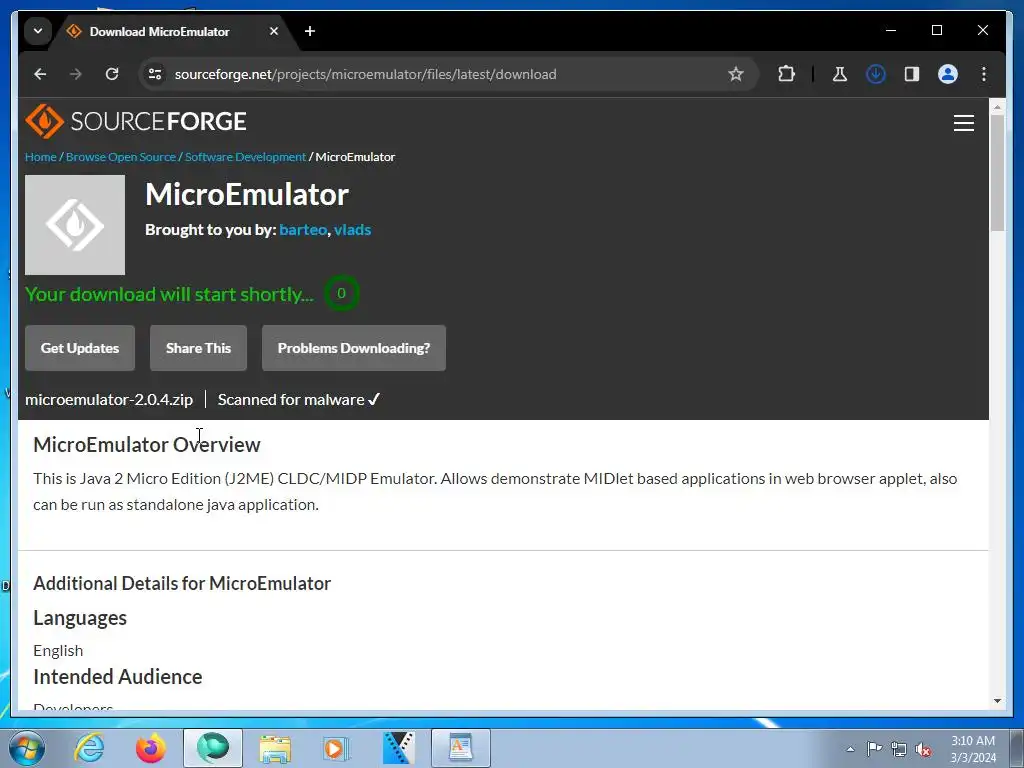View site information icon in address bar

tap(155, 74)
